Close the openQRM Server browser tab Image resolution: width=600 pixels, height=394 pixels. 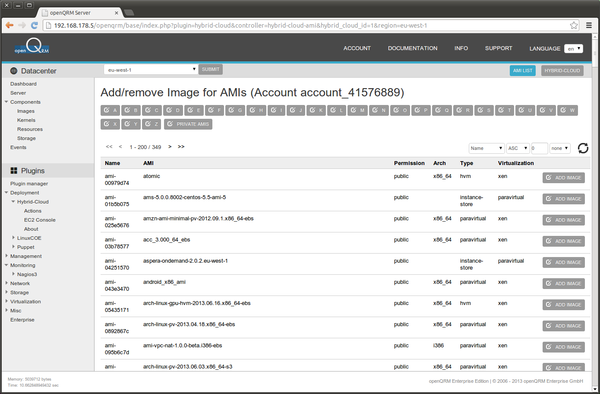[116, 13]
